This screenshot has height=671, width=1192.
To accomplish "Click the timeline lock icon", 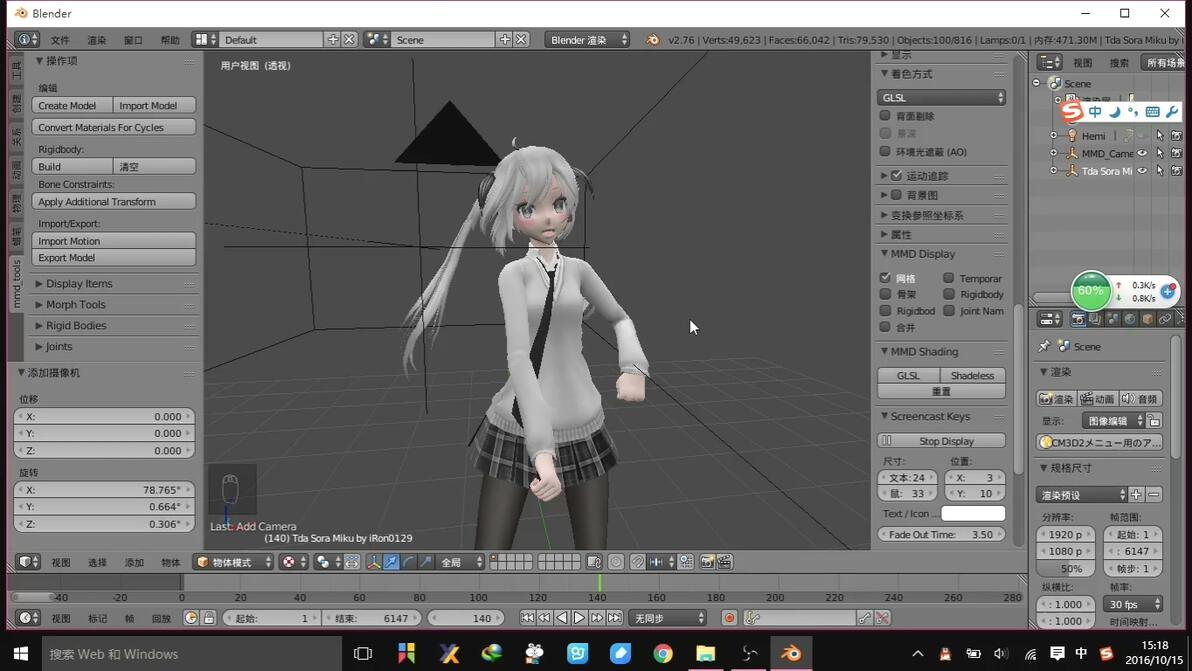I will coord(209,618).
